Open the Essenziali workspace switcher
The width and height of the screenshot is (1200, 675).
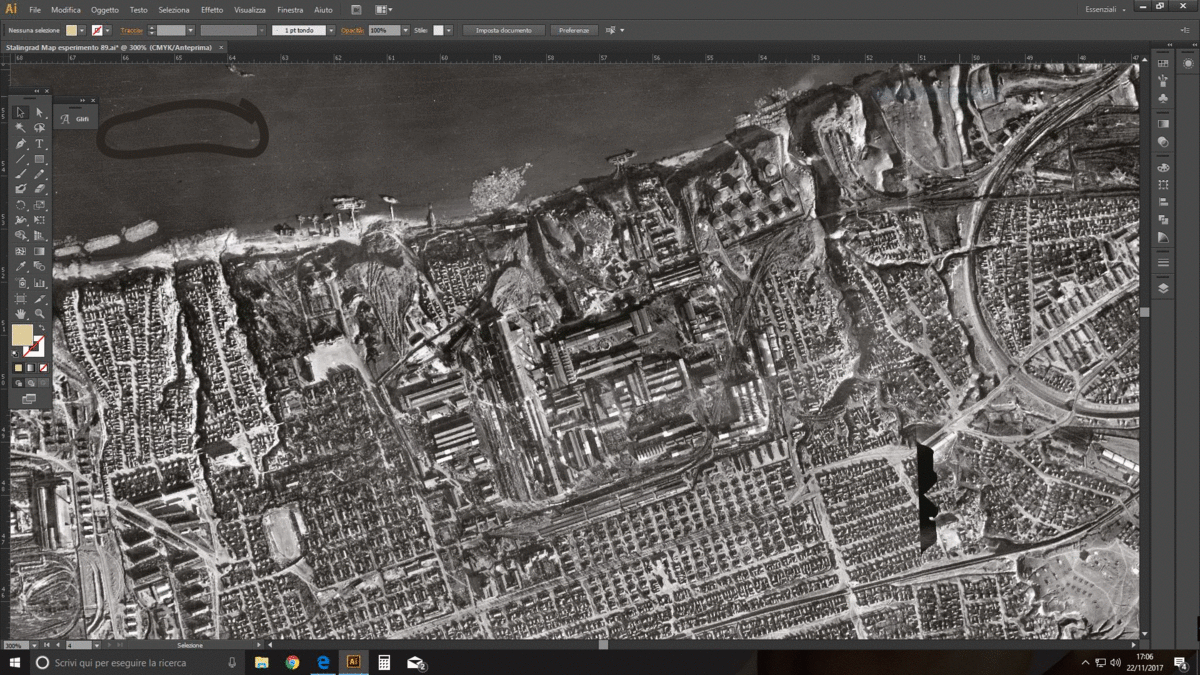1105,9
